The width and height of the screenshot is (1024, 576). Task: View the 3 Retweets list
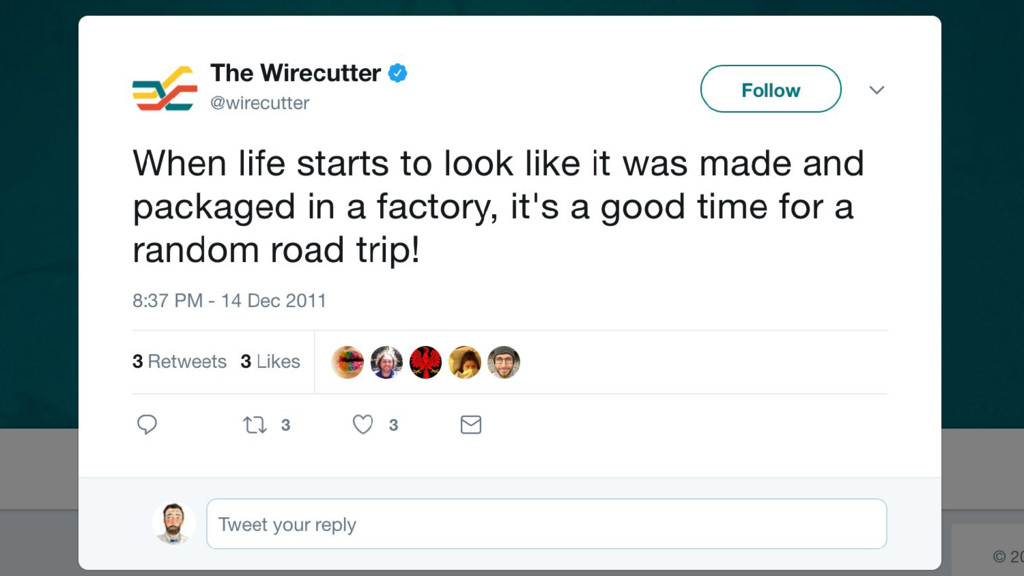(180, 362)
